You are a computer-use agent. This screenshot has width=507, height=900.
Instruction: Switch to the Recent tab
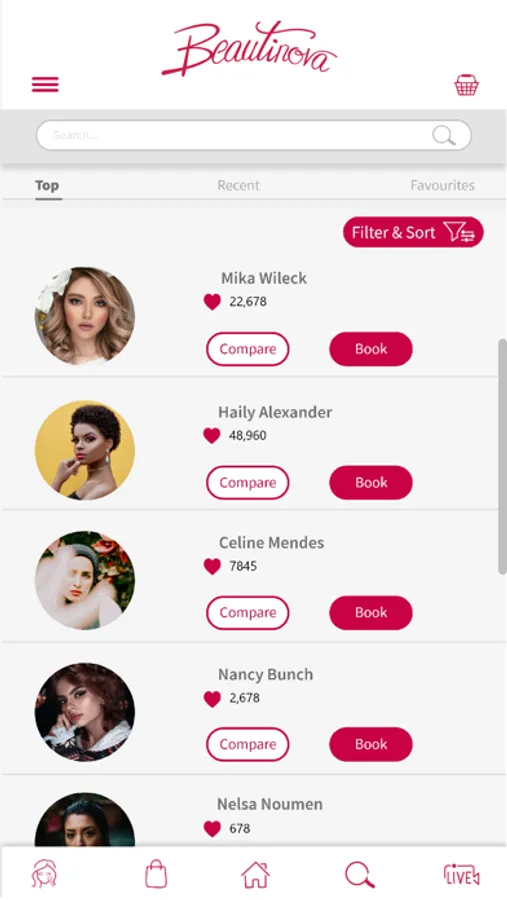(238, 185)
